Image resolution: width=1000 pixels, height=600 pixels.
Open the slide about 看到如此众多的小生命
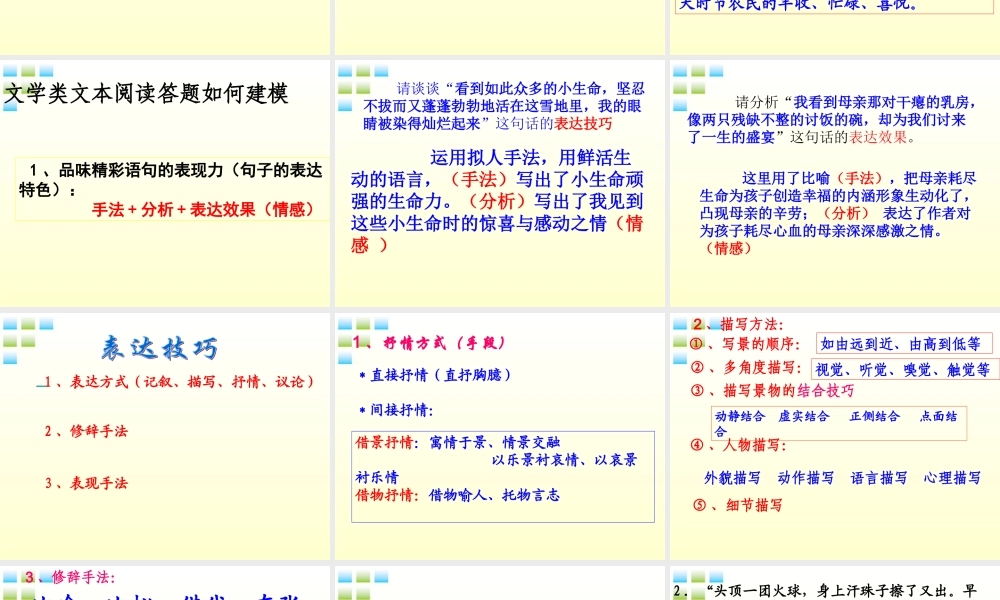pos(500,183)
